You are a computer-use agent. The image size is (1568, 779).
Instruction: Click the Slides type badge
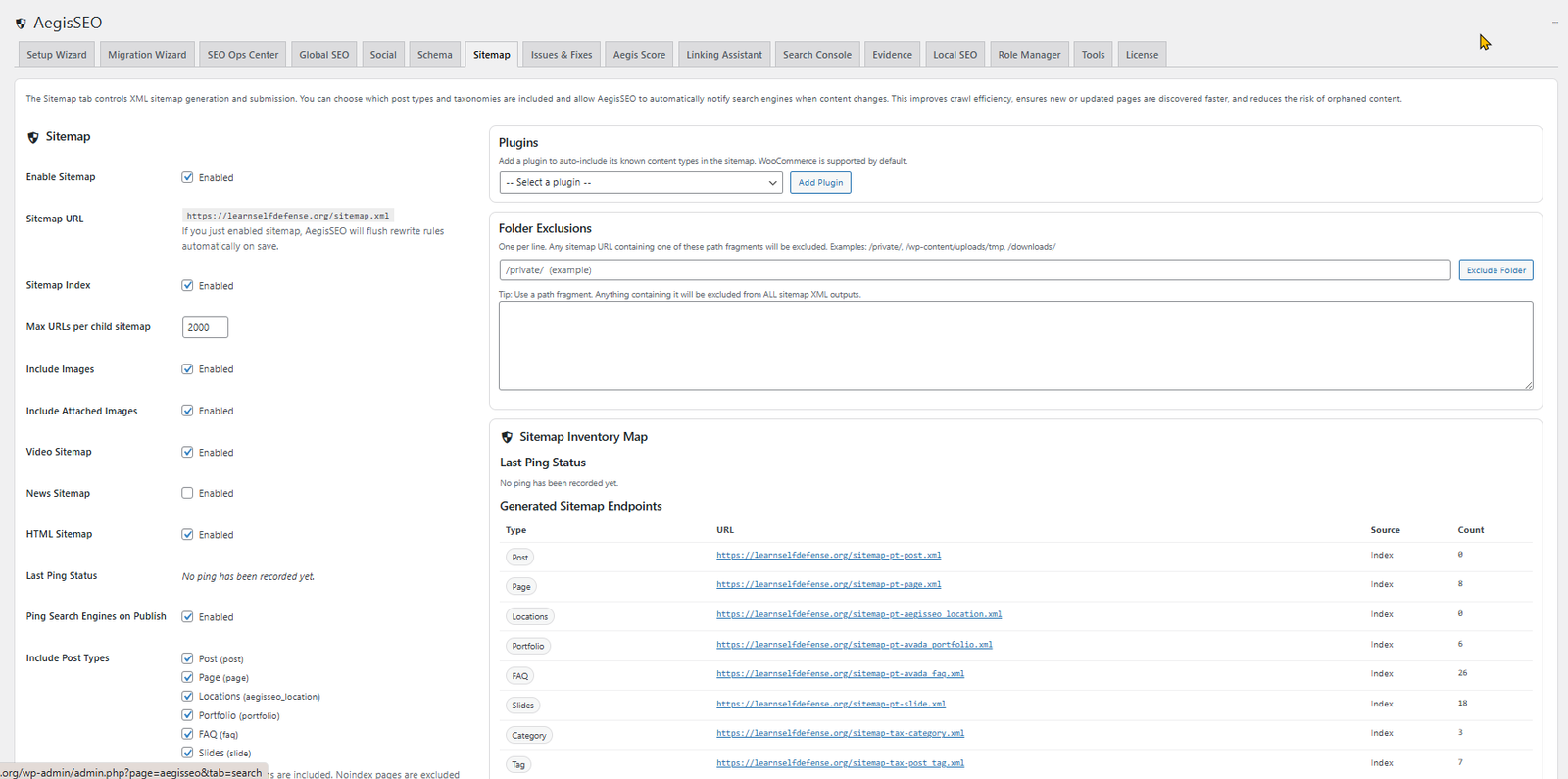523,706
